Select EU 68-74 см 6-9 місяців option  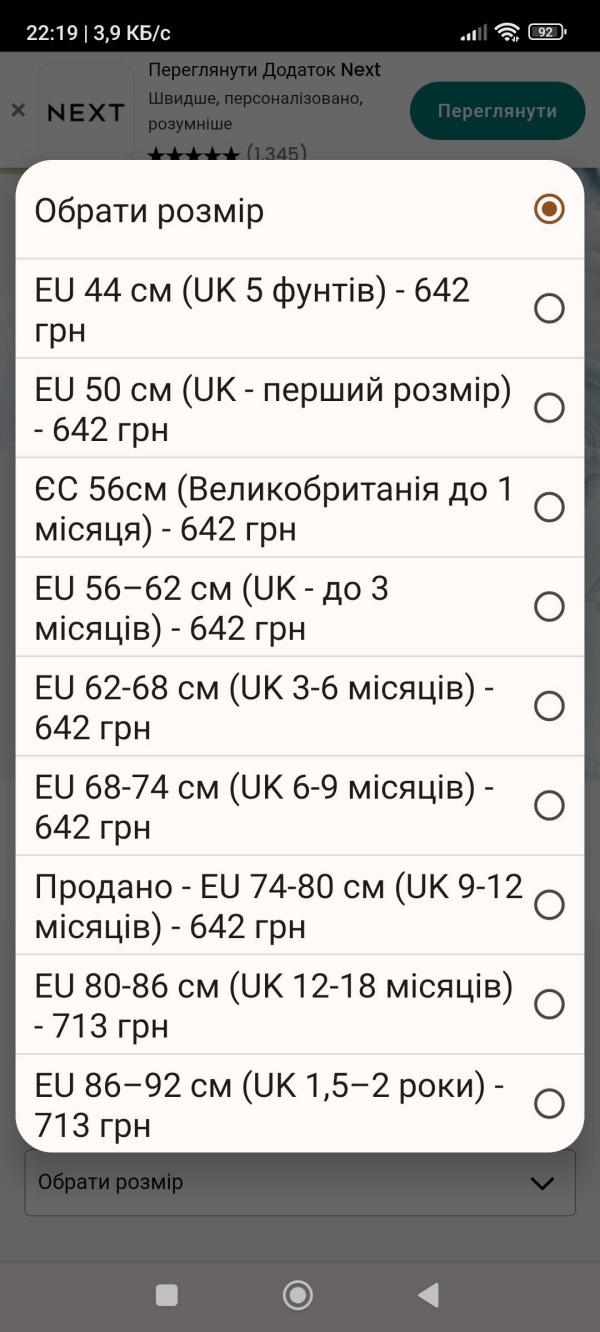(x=549, y=805)
